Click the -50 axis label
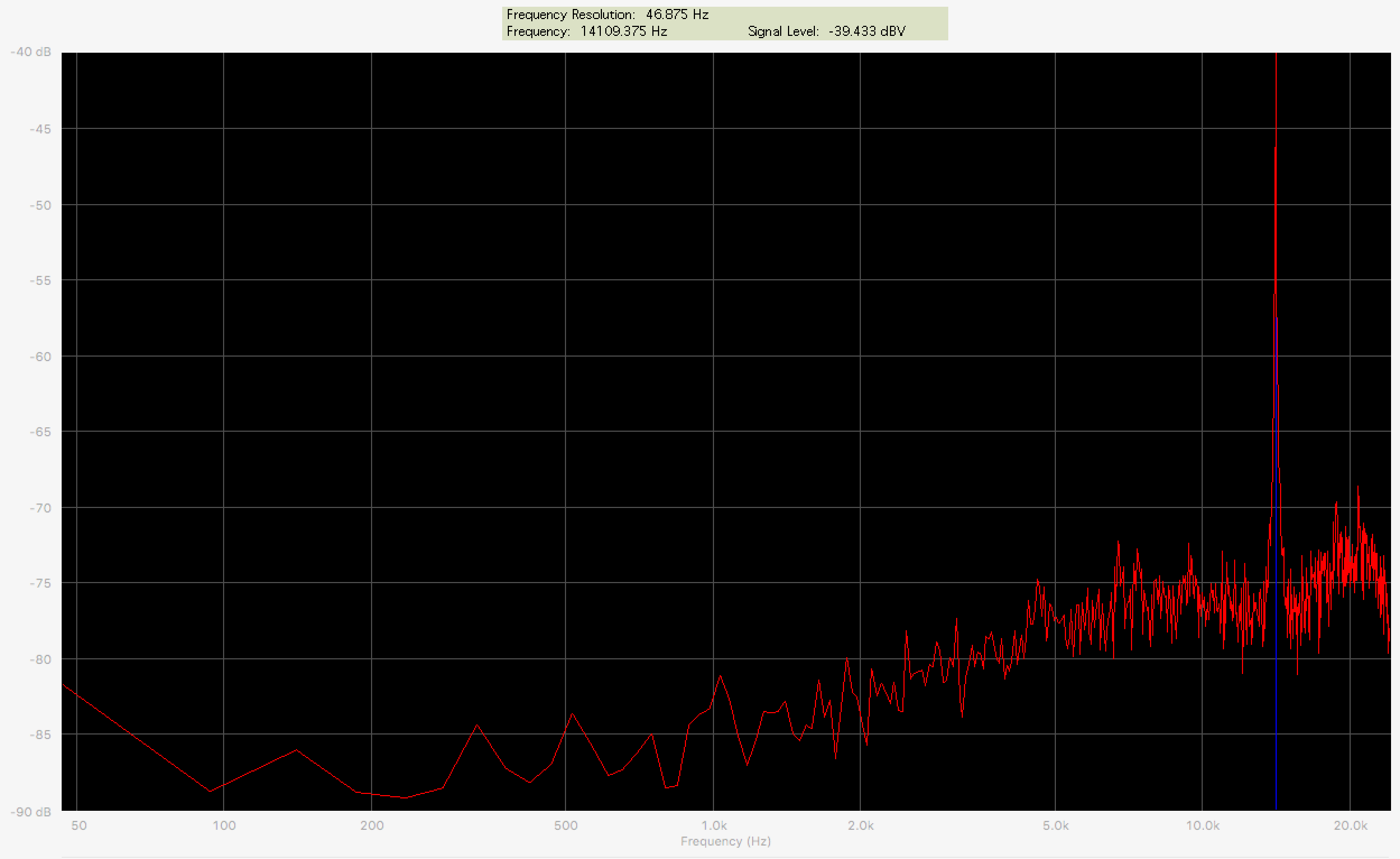The image size is (1400, 859). click(40, 205)
